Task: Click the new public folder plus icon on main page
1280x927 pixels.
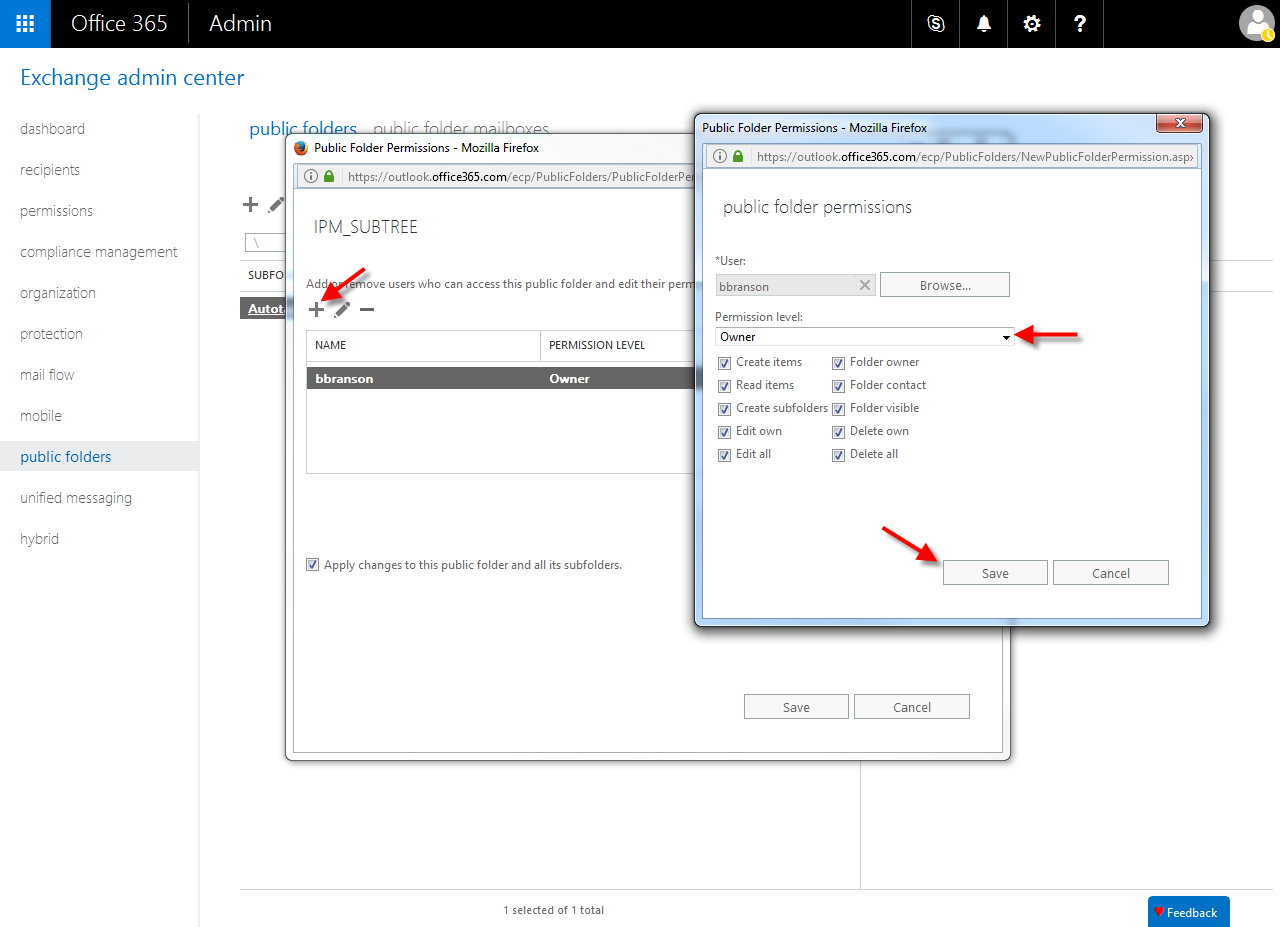Action: [x=251, y=205]
